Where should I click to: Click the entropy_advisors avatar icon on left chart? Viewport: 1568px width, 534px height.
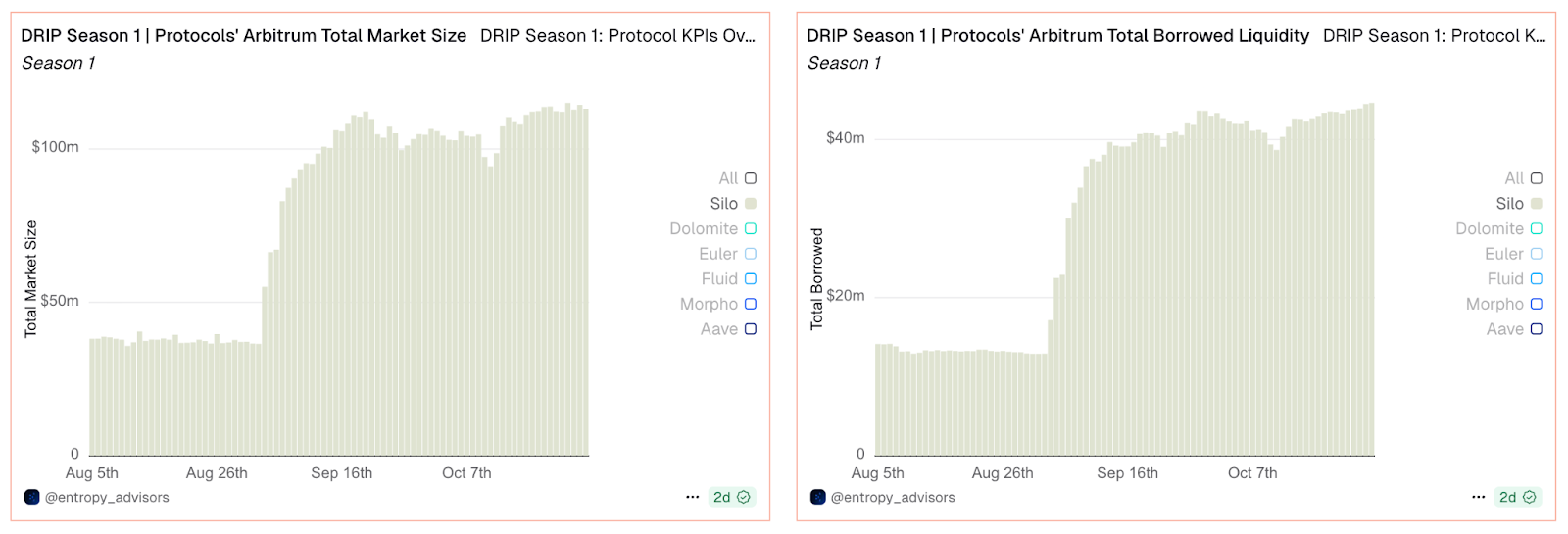(x=31, y=497)
